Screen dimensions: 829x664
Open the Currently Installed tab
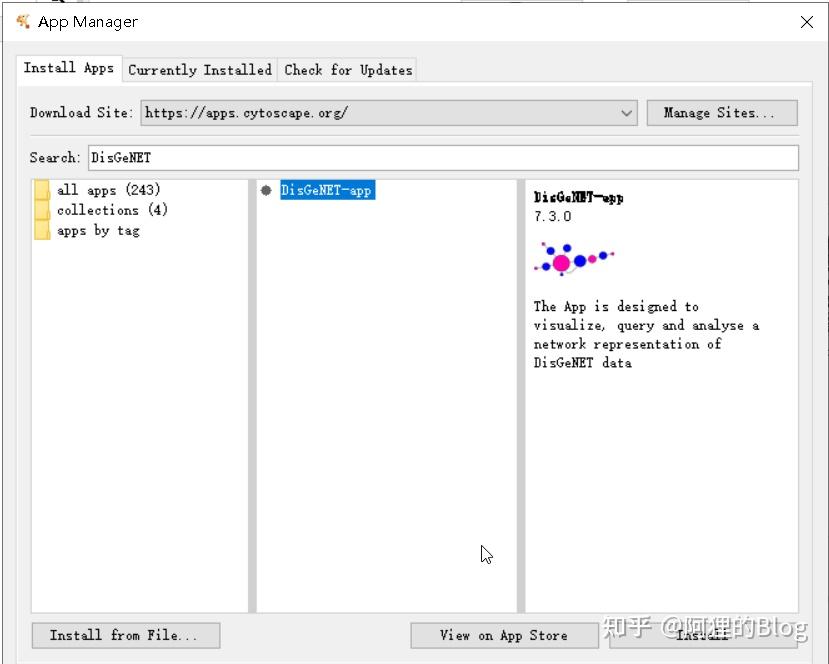(x=200, y=70)
